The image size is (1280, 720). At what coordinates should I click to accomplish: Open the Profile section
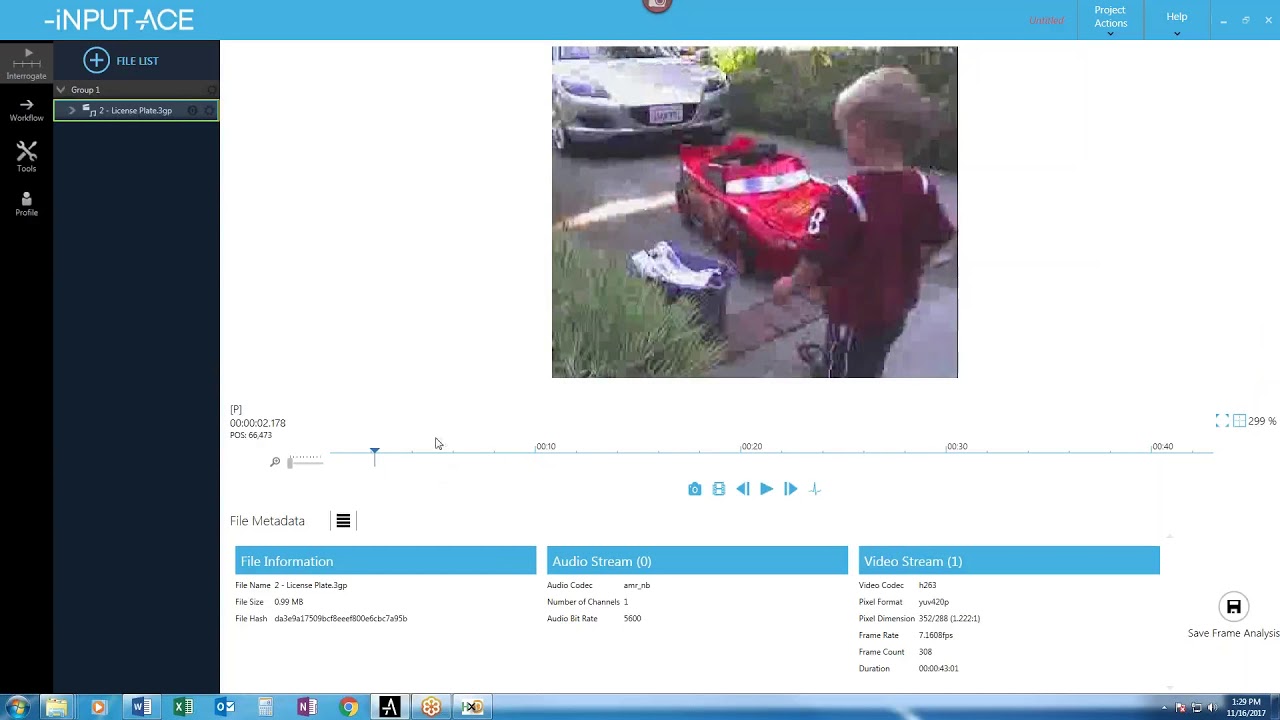pos(26,204)
